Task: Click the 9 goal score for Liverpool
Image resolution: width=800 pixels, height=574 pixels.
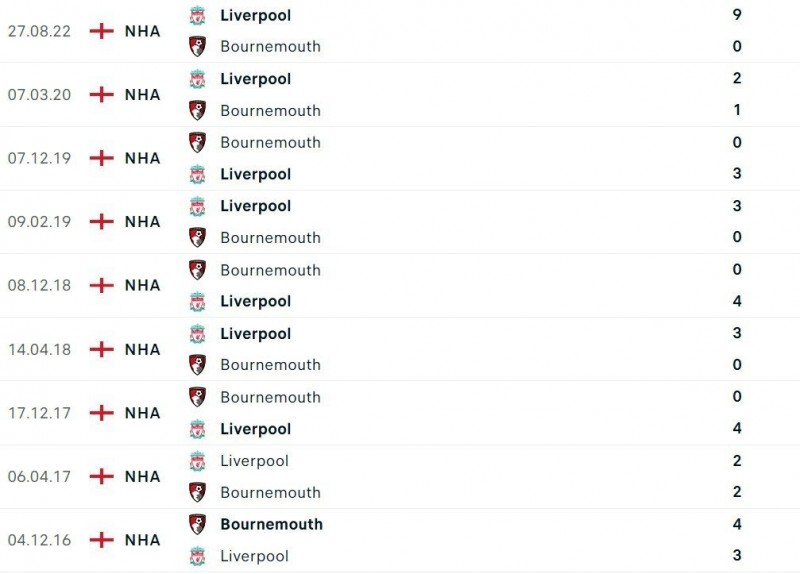Action: coord(737,15)
